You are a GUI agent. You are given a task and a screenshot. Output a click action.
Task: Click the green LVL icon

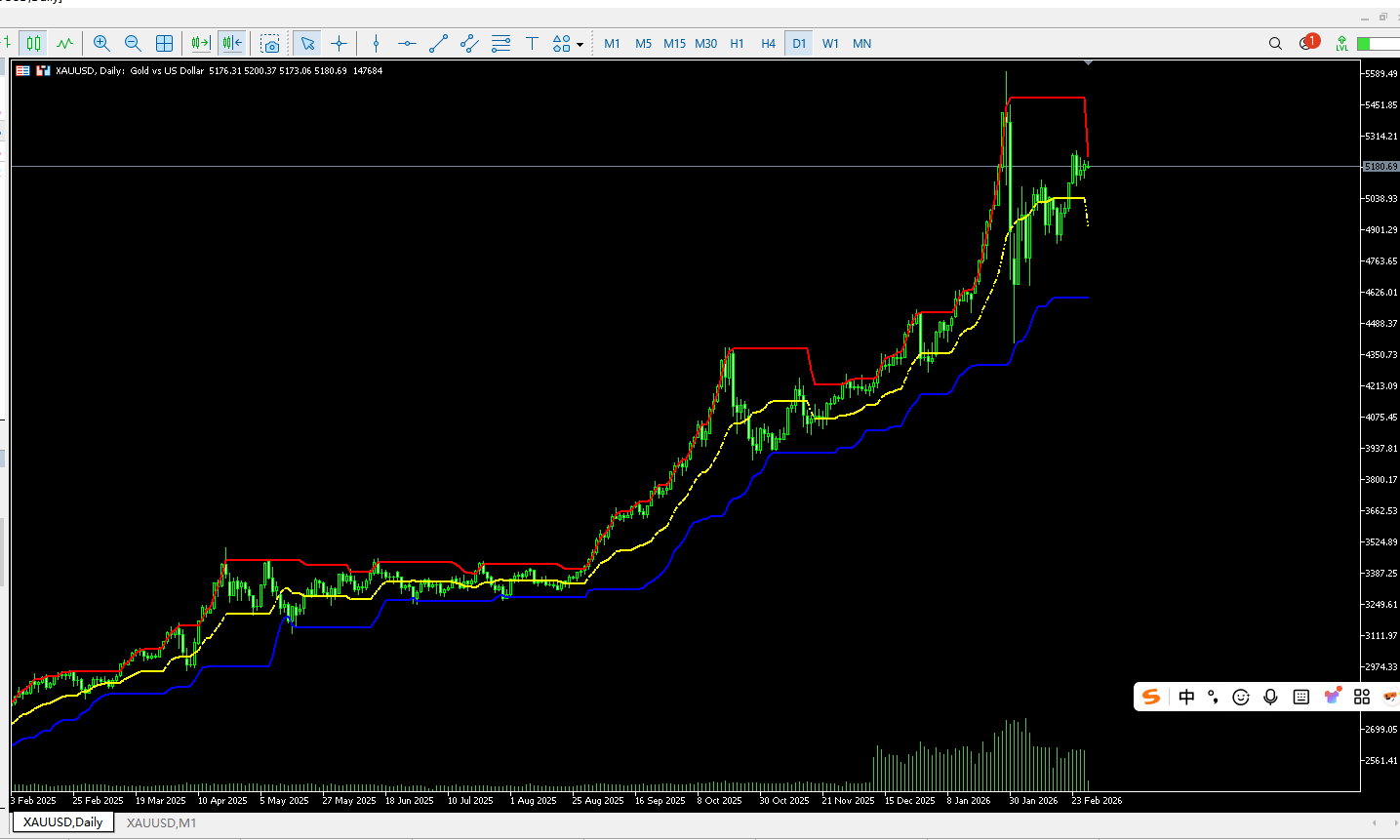[1342, 43]
